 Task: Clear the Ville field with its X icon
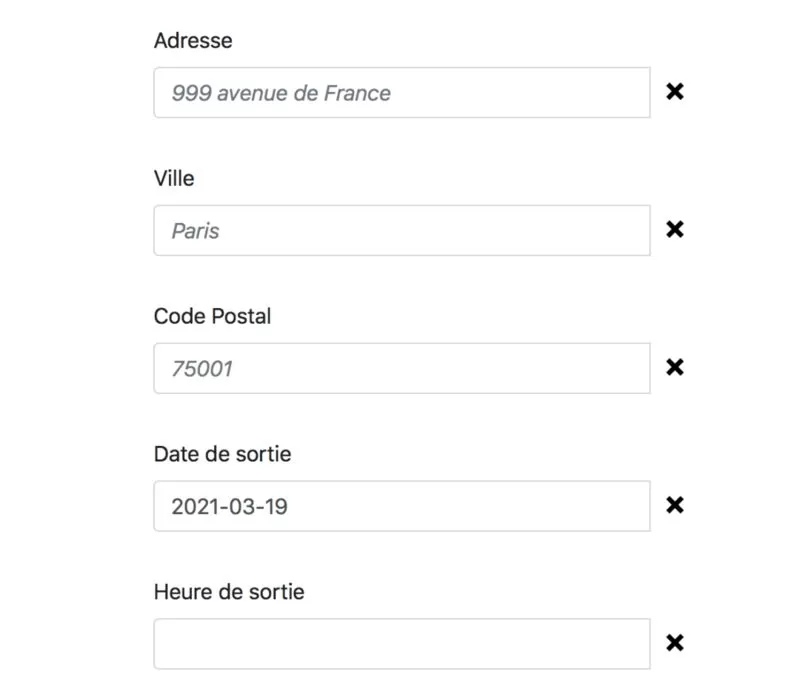point(674,230)
